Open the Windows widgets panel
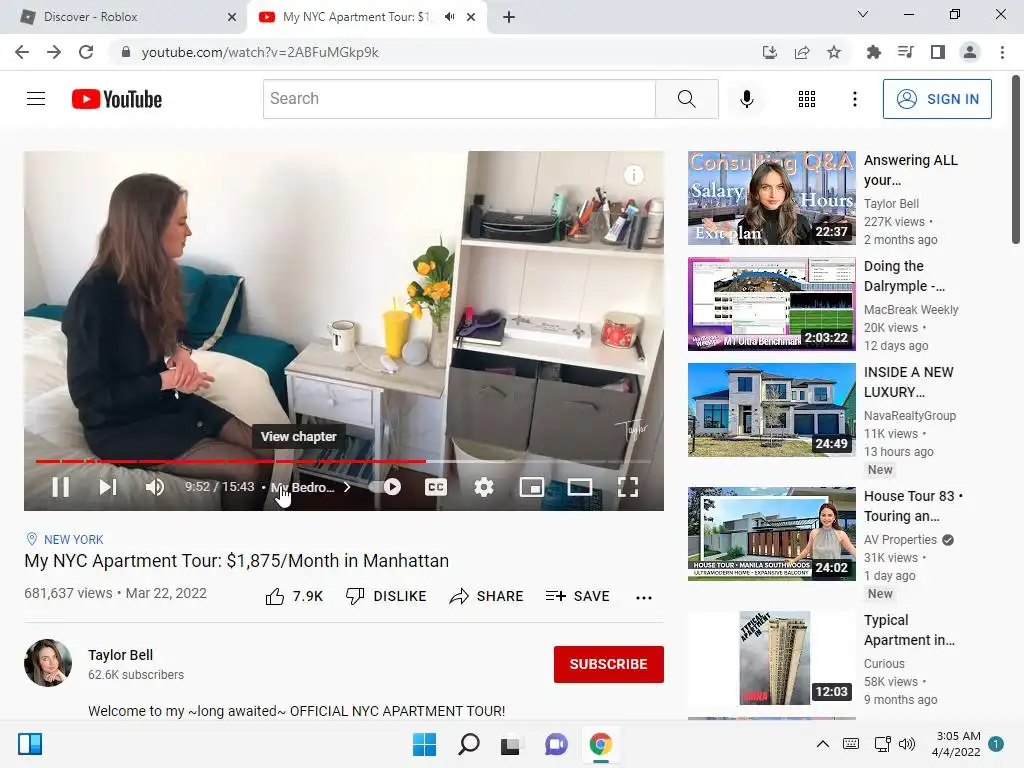This screenshot has height=768, width=1024. point(30,744)
